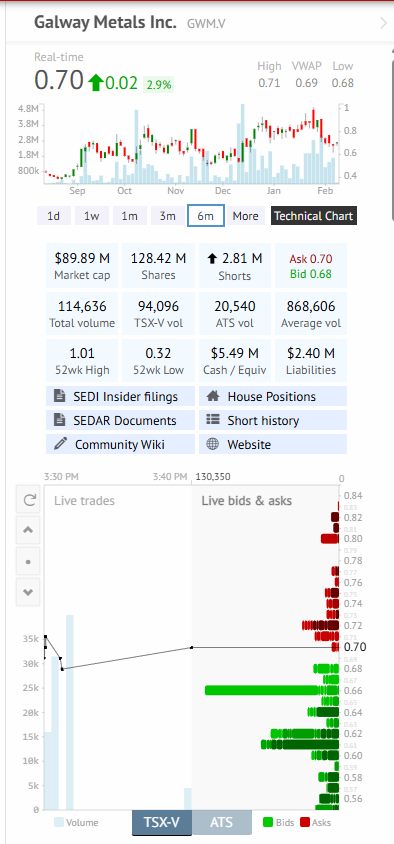Click the globe icon beside Website
The image size is (394, 844).
click(213, 444)
